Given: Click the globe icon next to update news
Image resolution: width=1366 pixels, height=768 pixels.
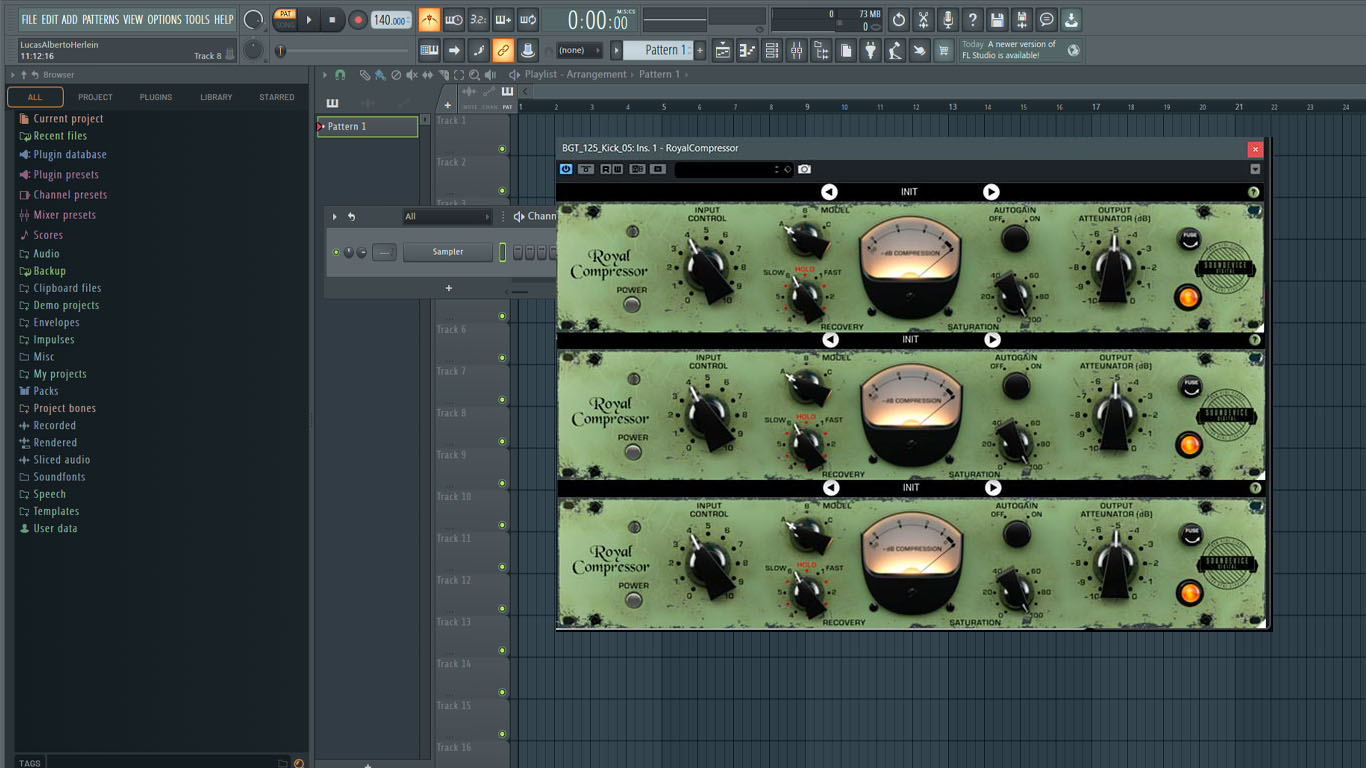Looking at the screenshot, I should tap(1073, 50).
